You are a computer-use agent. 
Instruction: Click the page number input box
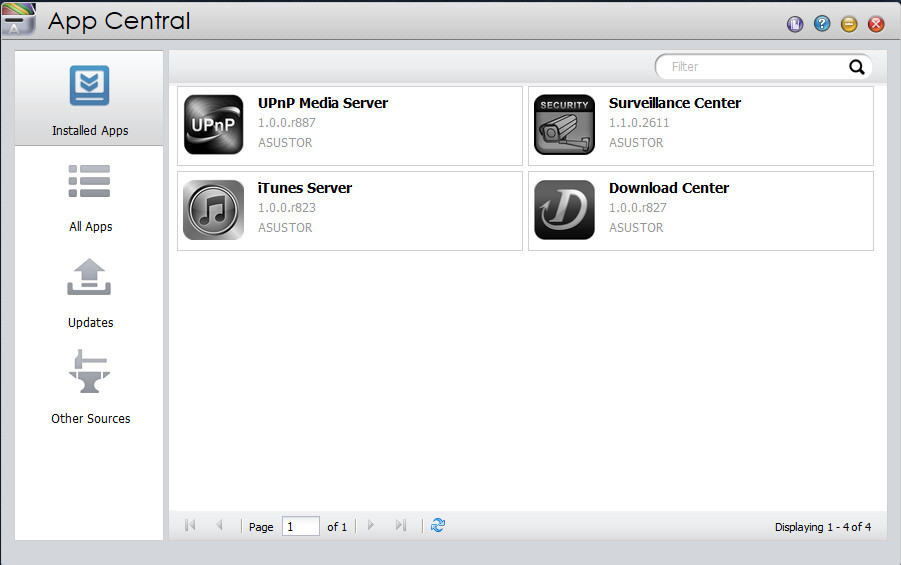[300, 526]
